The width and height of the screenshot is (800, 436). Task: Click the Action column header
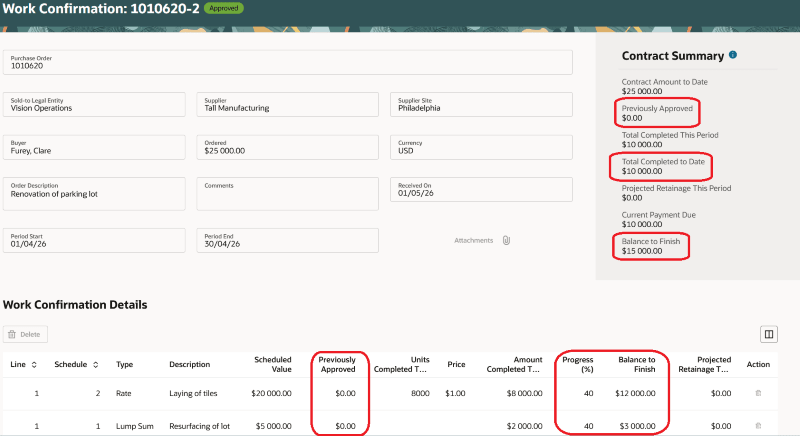(758, 365)
